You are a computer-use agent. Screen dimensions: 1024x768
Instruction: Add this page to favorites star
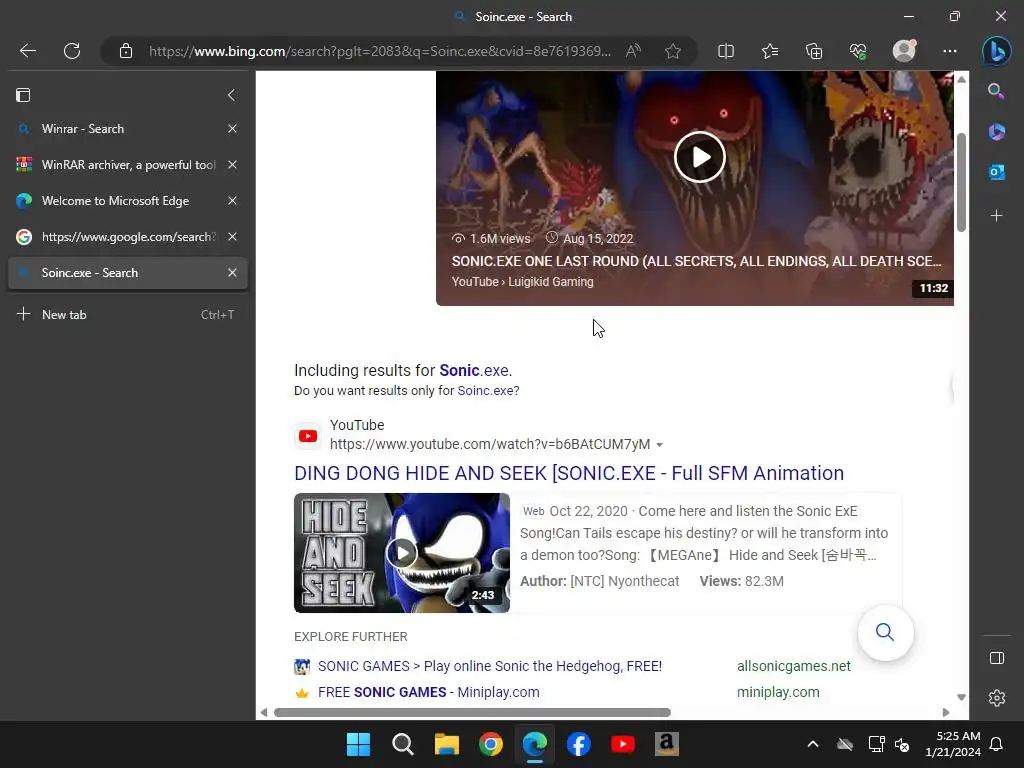click(x=673, y=51)
